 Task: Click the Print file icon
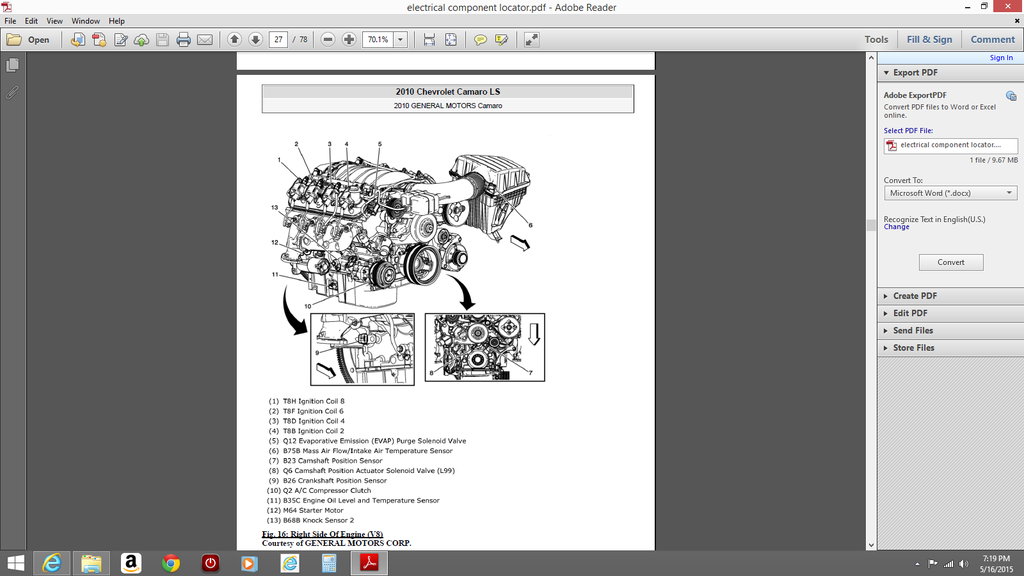click(x=184, y=40)
